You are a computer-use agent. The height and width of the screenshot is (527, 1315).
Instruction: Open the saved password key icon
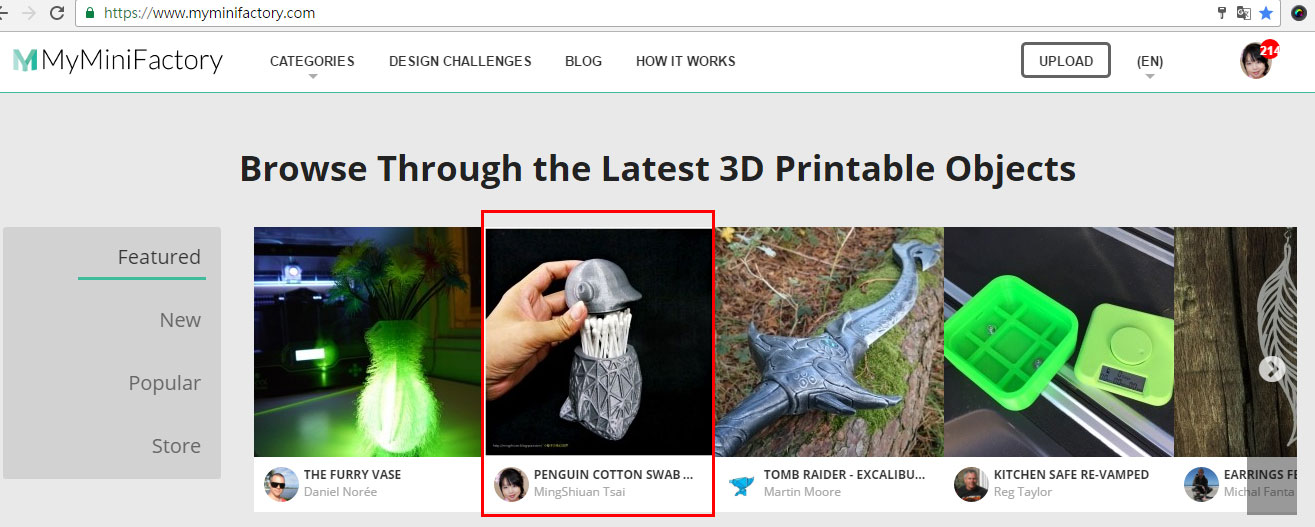pos(1221,13)
